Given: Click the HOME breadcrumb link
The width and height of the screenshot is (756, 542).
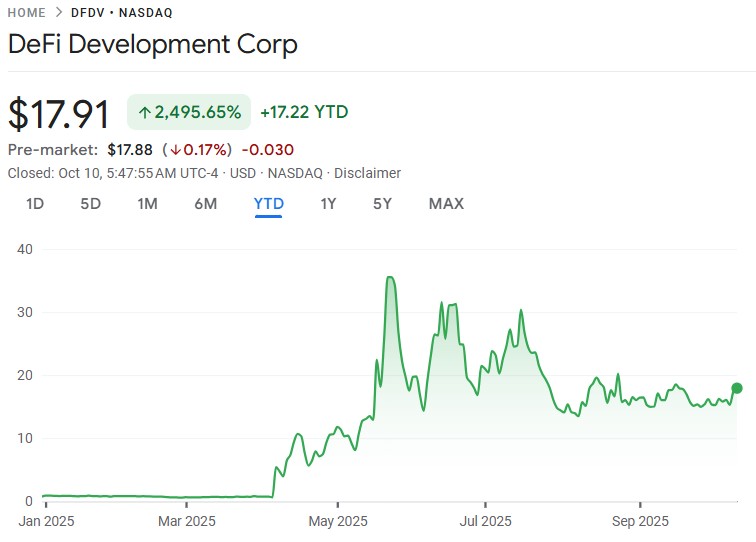Looking at the screenshot, I should pos(26,13).
